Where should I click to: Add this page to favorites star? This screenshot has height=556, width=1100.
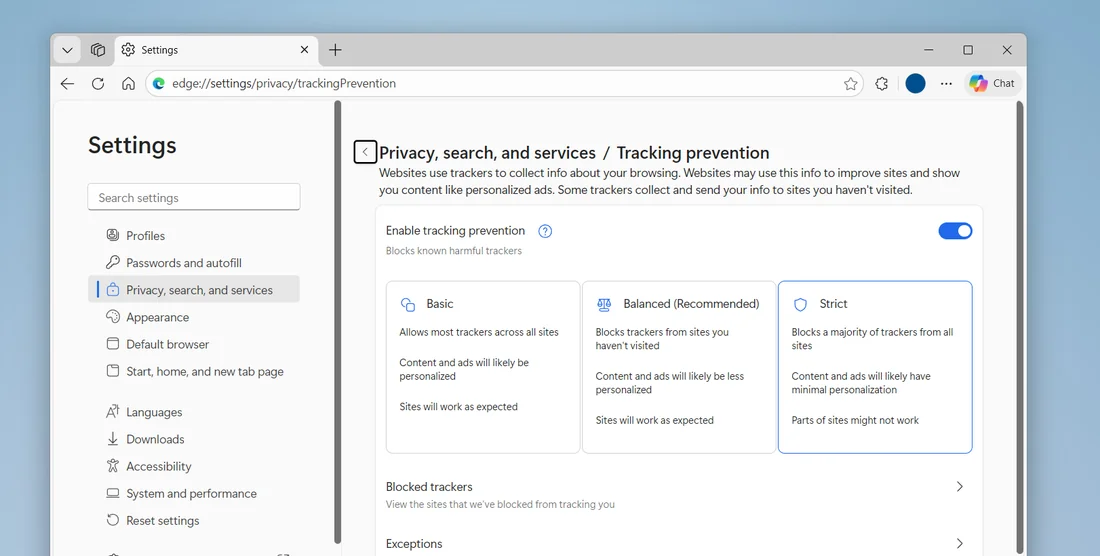pos(850,84)
